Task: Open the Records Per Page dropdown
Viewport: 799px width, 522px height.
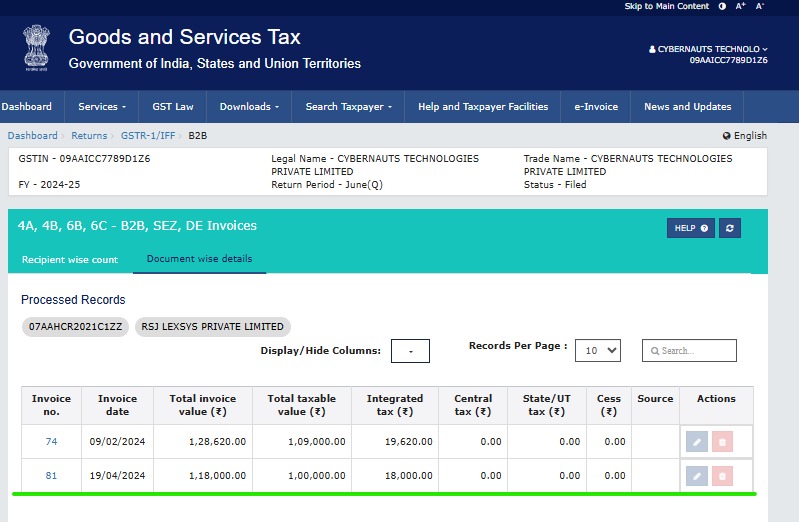Action: [600, 351]
